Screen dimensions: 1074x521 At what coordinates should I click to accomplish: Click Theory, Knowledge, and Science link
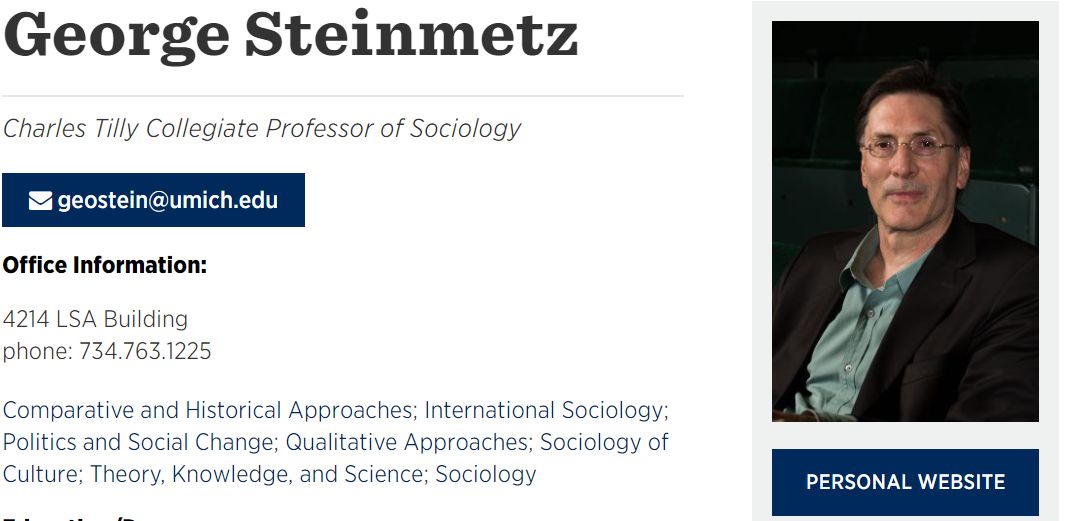coord(257,474)
